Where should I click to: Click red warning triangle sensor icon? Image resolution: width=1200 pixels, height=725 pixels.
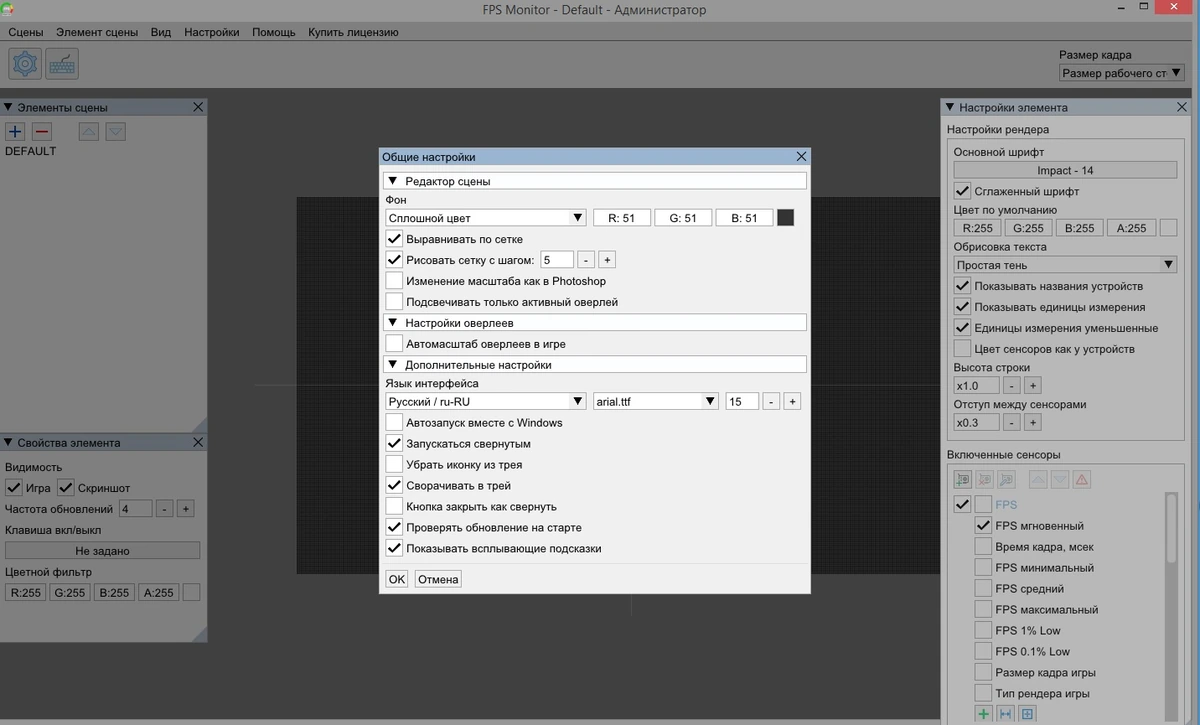[x=1081, y=480]
